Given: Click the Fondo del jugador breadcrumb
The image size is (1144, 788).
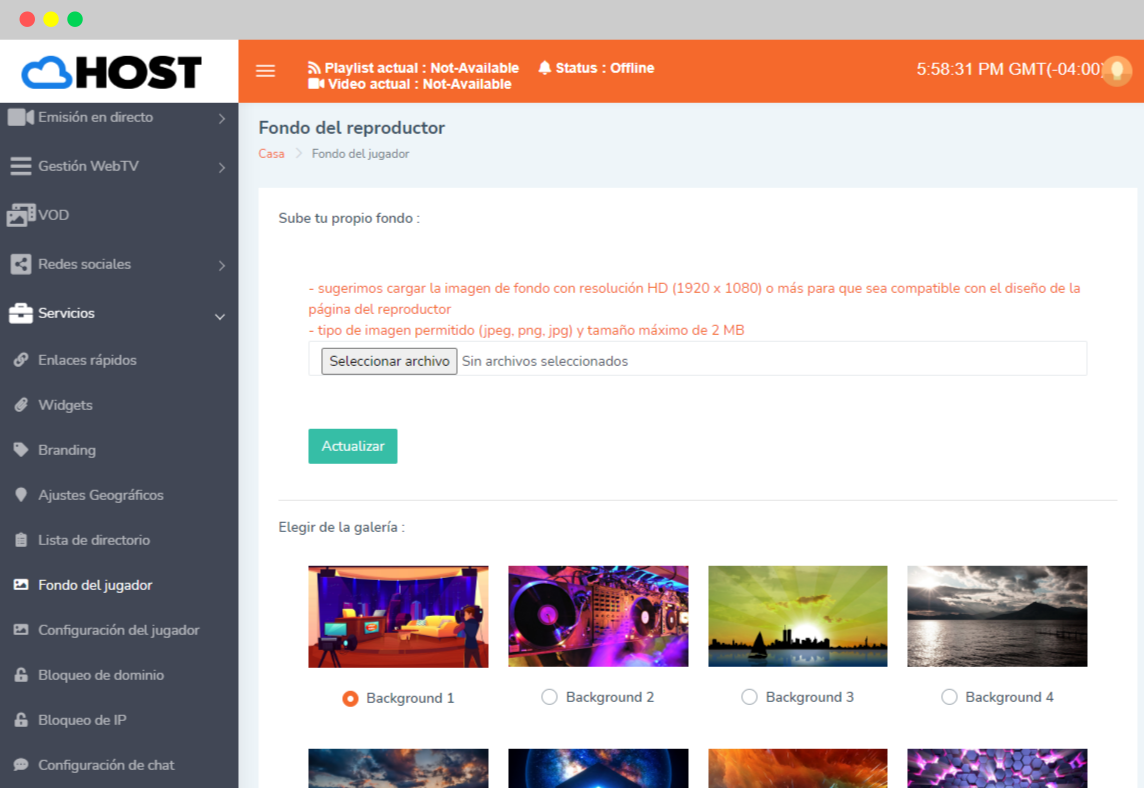Looking at the screenshot, I should click(360, 154).
